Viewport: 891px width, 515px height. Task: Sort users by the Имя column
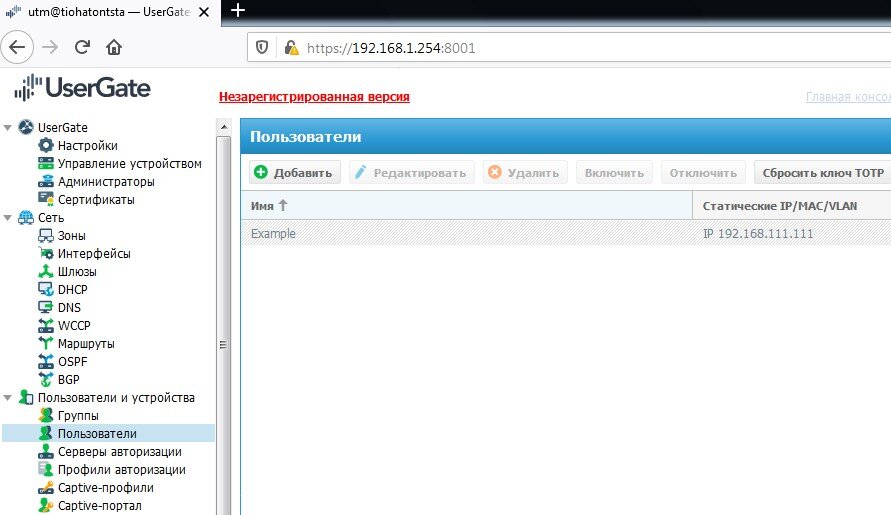point(466,206)
